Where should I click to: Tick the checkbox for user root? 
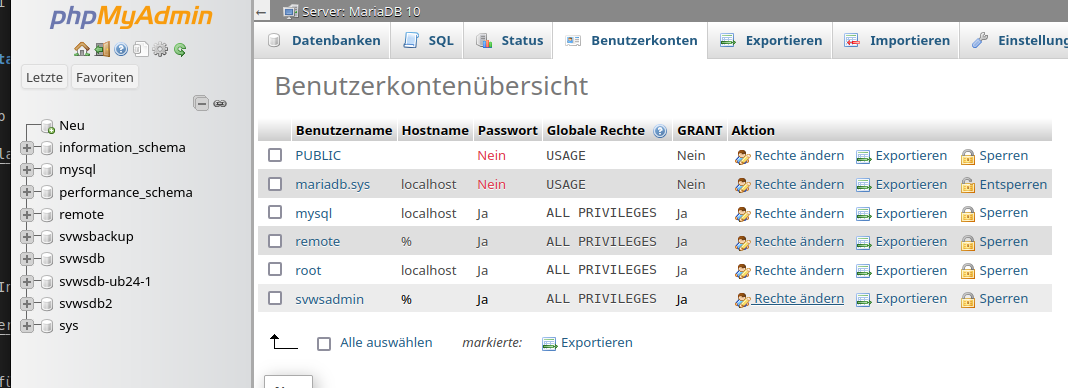tap(274, 270)
